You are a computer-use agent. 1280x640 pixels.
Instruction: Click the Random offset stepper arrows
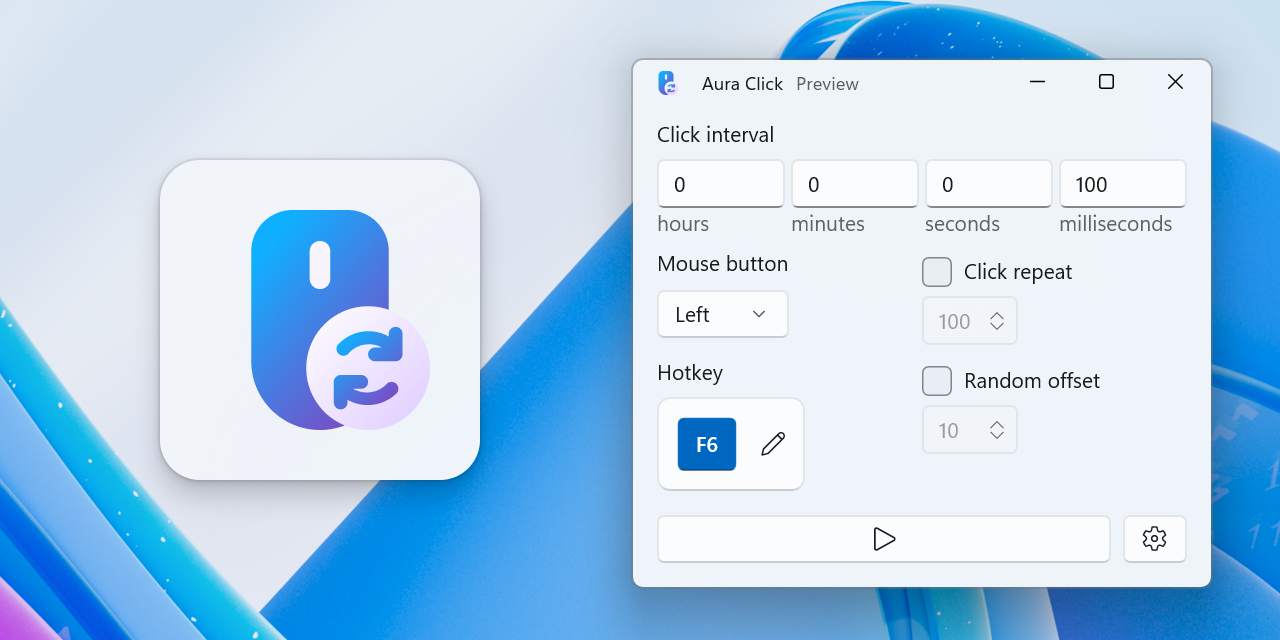point(997,430)
